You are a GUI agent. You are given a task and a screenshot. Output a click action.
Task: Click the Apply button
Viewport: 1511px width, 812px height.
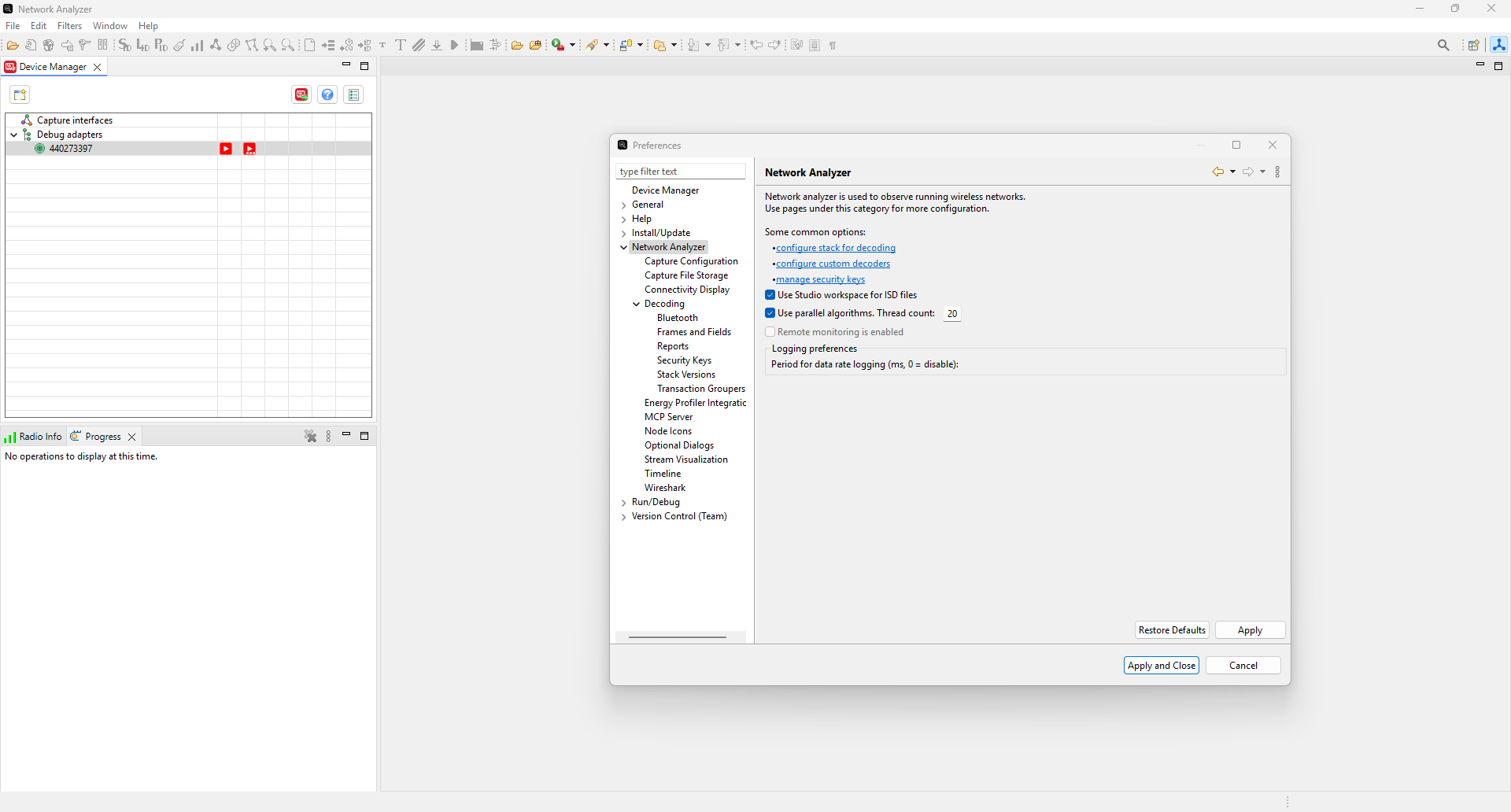(x=1250, y=630)
